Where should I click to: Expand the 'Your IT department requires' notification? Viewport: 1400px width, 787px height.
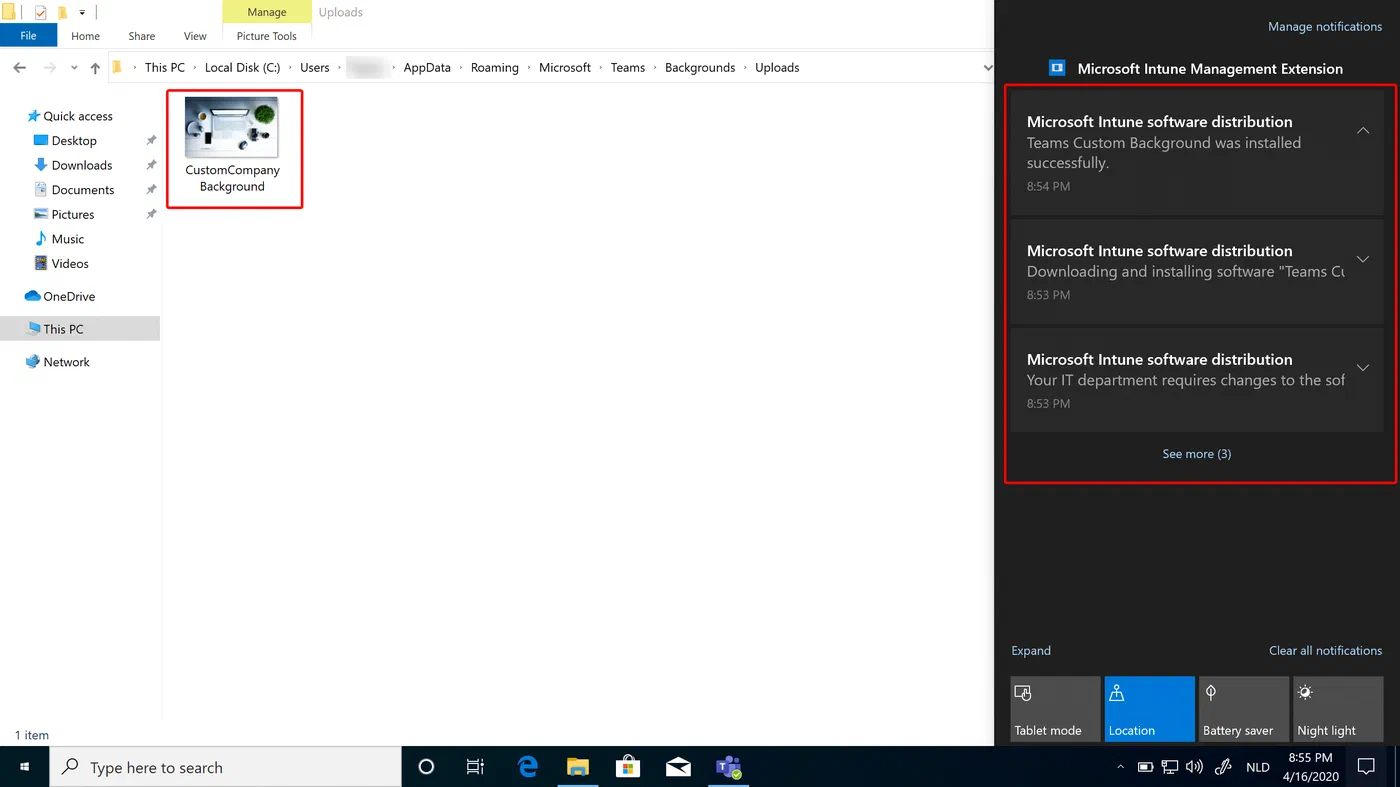[x=1363, y=367]
